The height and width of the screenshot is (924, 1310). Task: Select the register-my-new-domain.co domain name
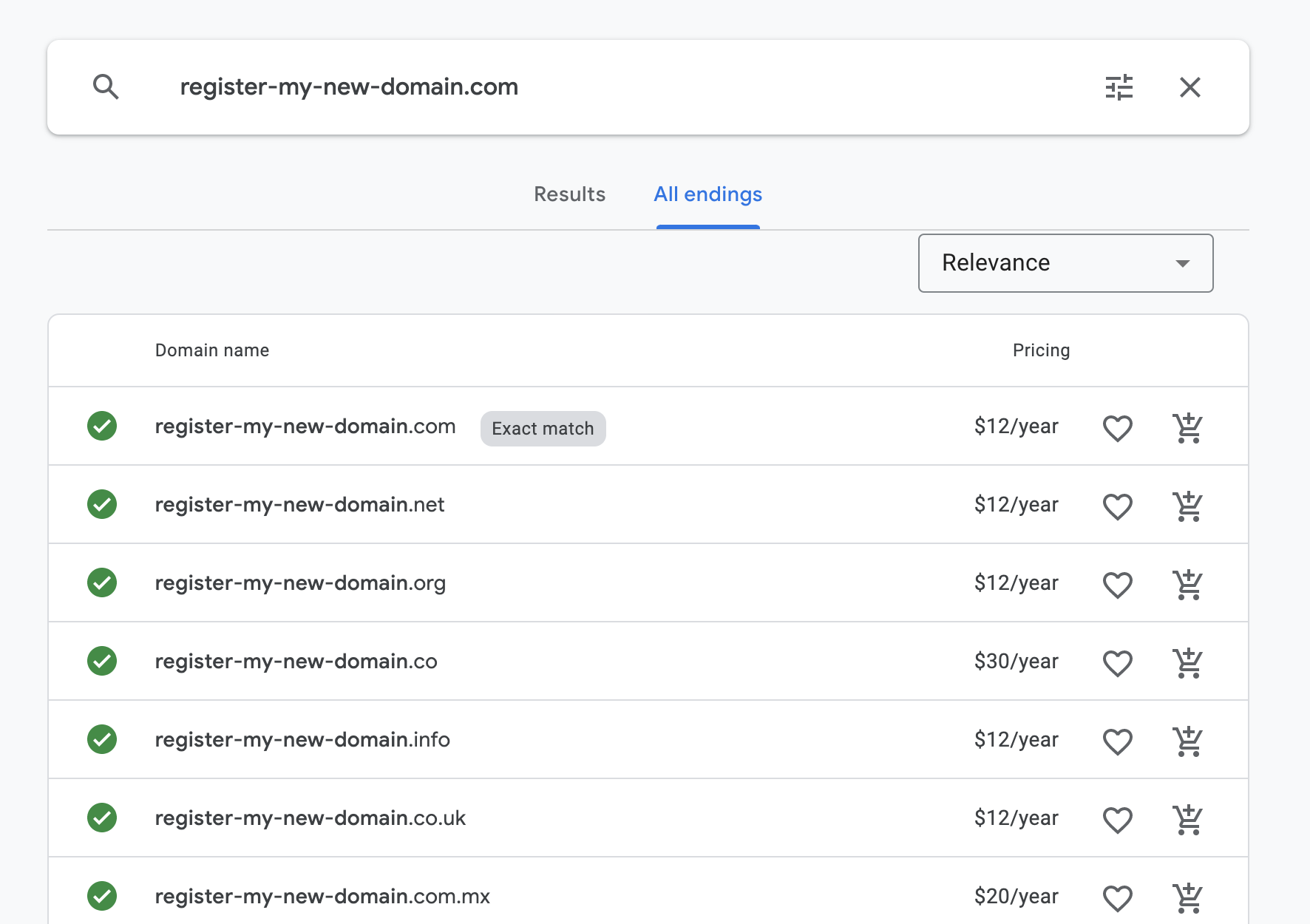296,662
